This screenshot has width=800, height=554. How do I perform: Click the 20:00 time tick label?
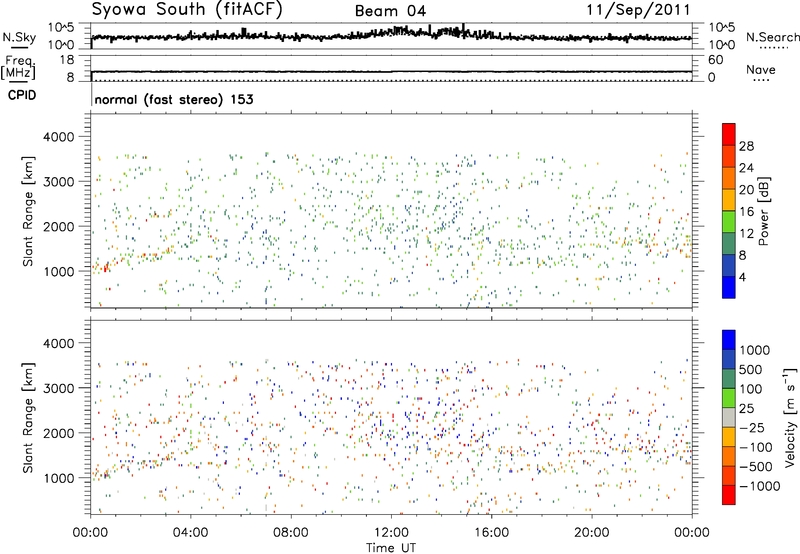tap(591, 533)
